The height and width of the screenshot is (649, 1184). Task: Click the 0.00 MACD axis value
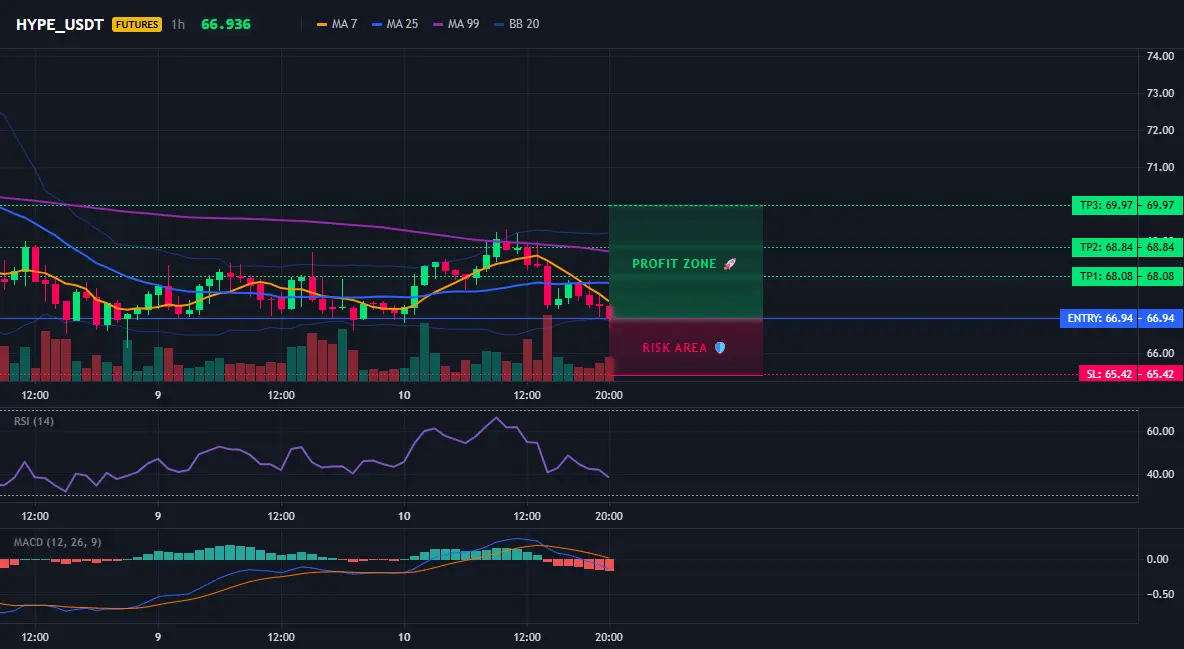(x=1158, y=559)
